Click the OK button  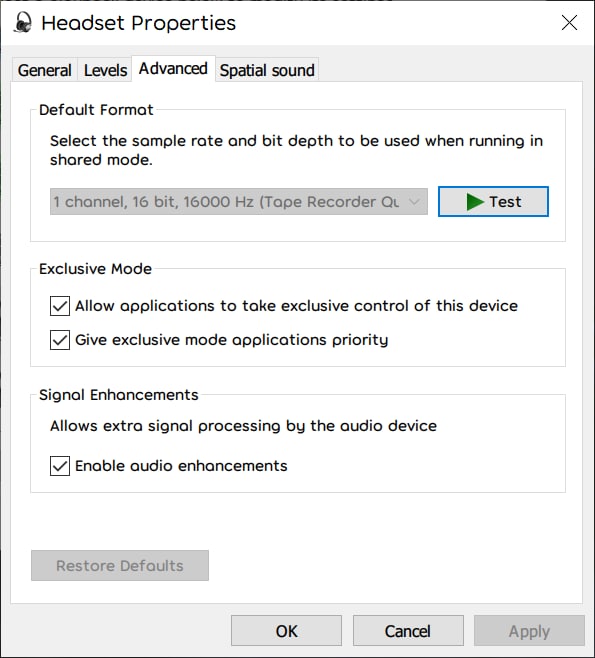[x=287, y=631]
